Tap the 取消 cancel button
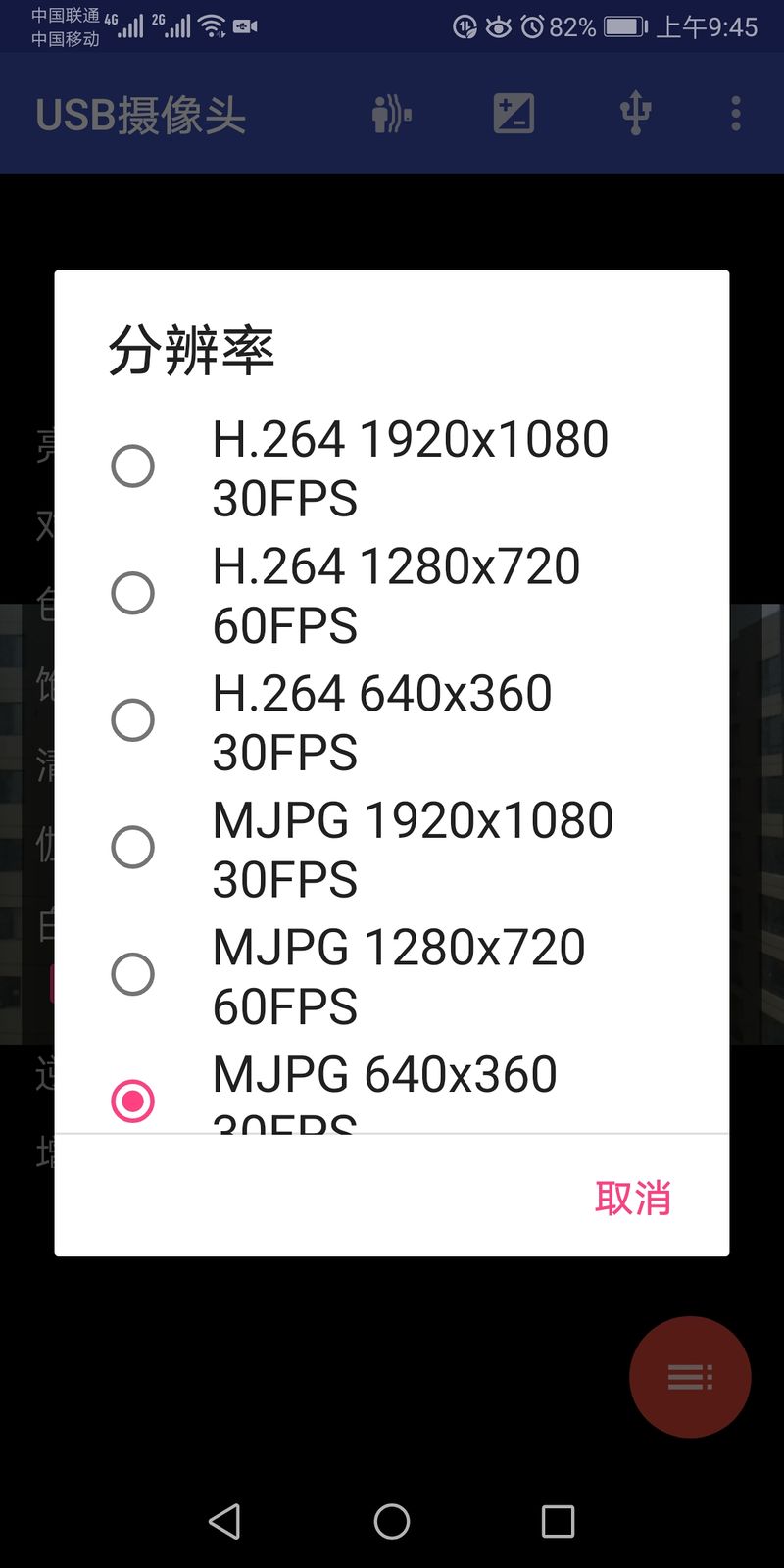 (632, 1198)
